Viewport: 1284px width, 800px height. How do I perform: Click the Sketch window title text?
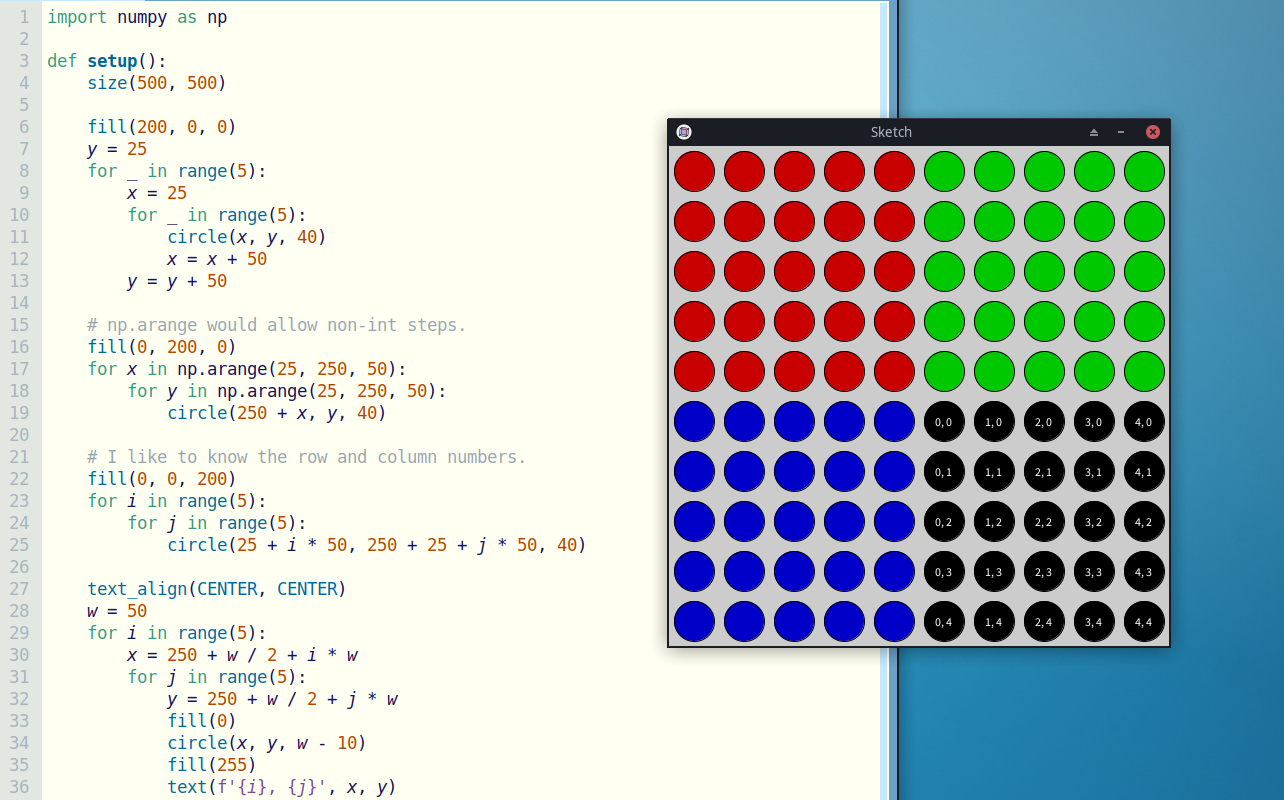(891, 132)
